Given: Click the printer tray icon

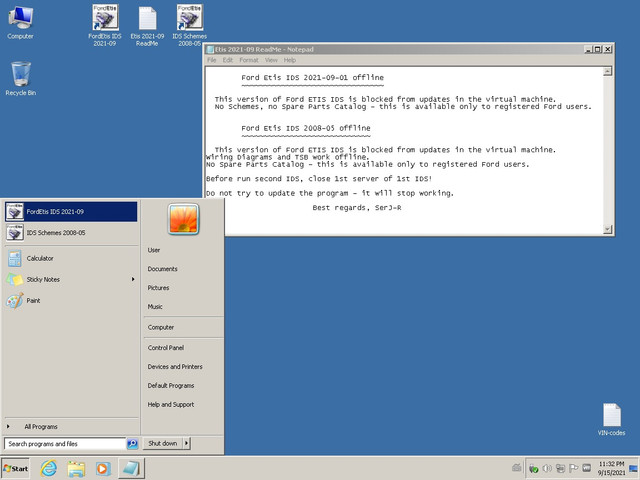Looking at the screenshot, I should (517, 468).
